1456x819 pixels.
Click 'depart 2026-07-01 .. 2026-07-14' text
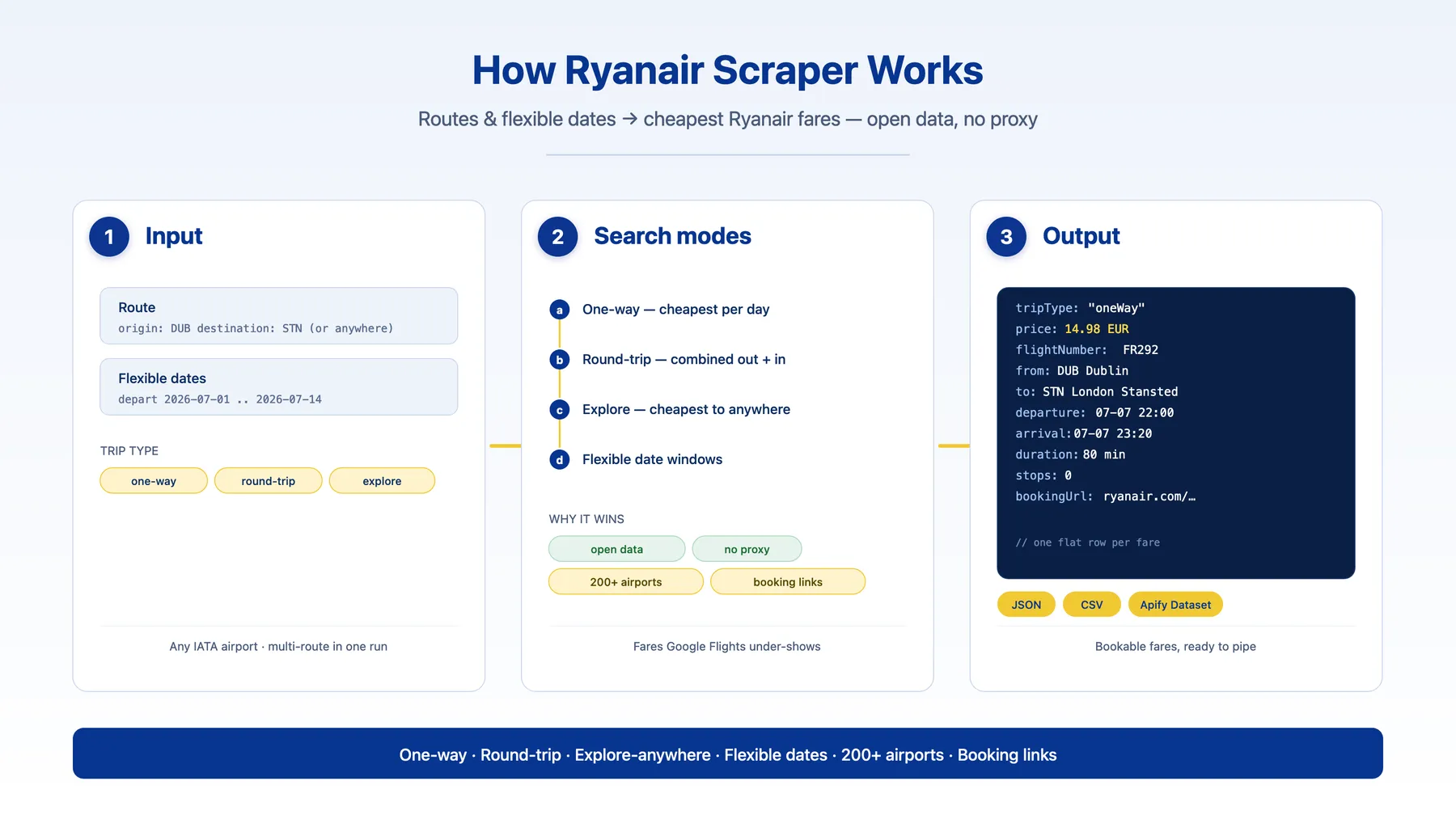click(220, 399)
